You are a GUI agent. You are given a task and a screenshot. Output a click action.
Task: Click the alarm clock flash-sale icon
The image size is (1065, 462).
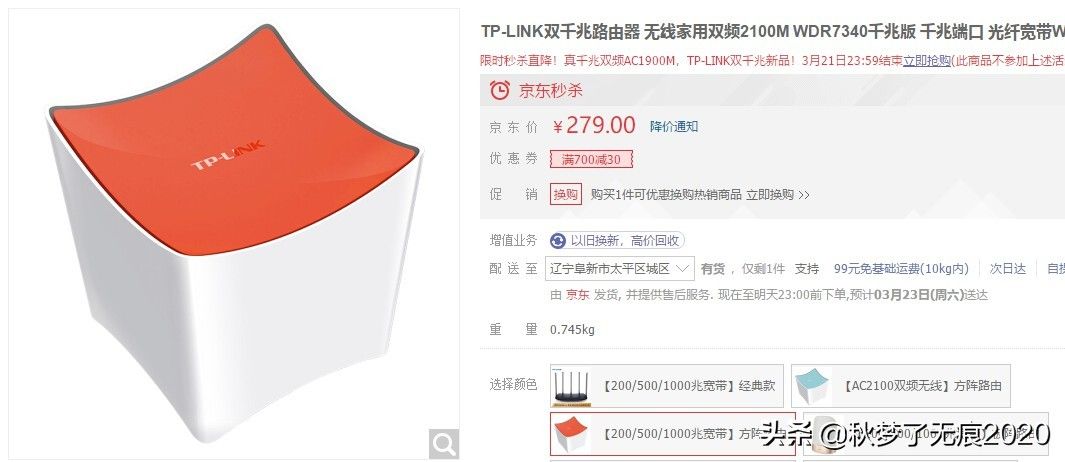pos(500,90)
